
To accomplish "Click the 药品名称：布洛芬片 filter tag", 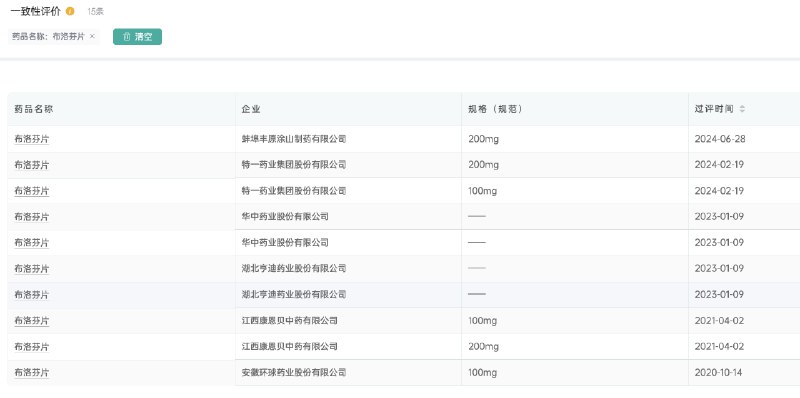I will tap(48, 37).
